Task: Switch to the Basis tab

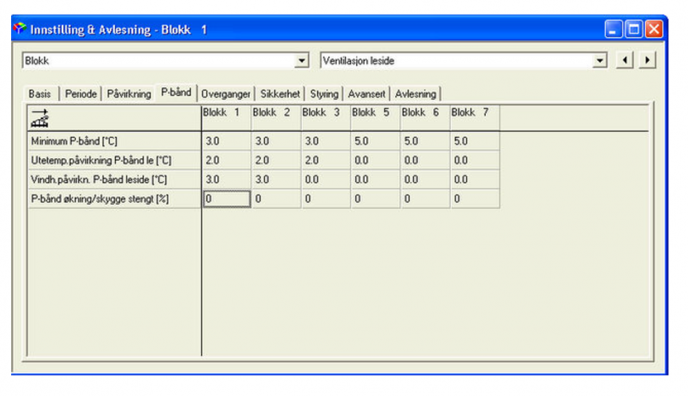Action: (40, 94)
